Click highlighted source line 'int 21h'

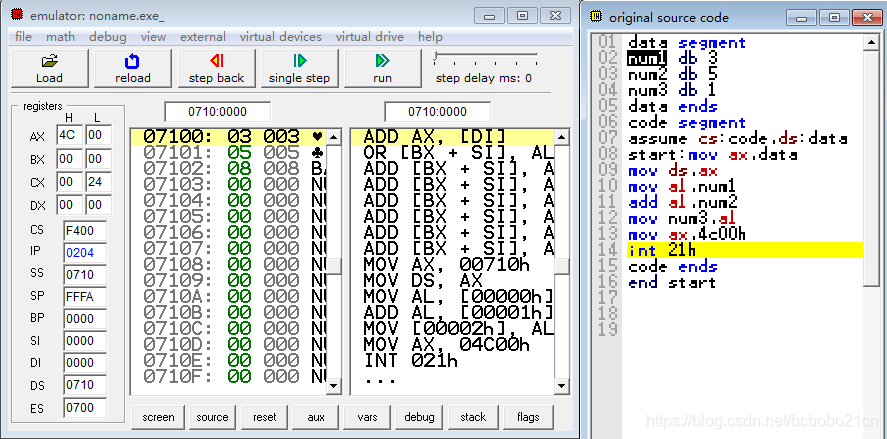tap(745, 250)
